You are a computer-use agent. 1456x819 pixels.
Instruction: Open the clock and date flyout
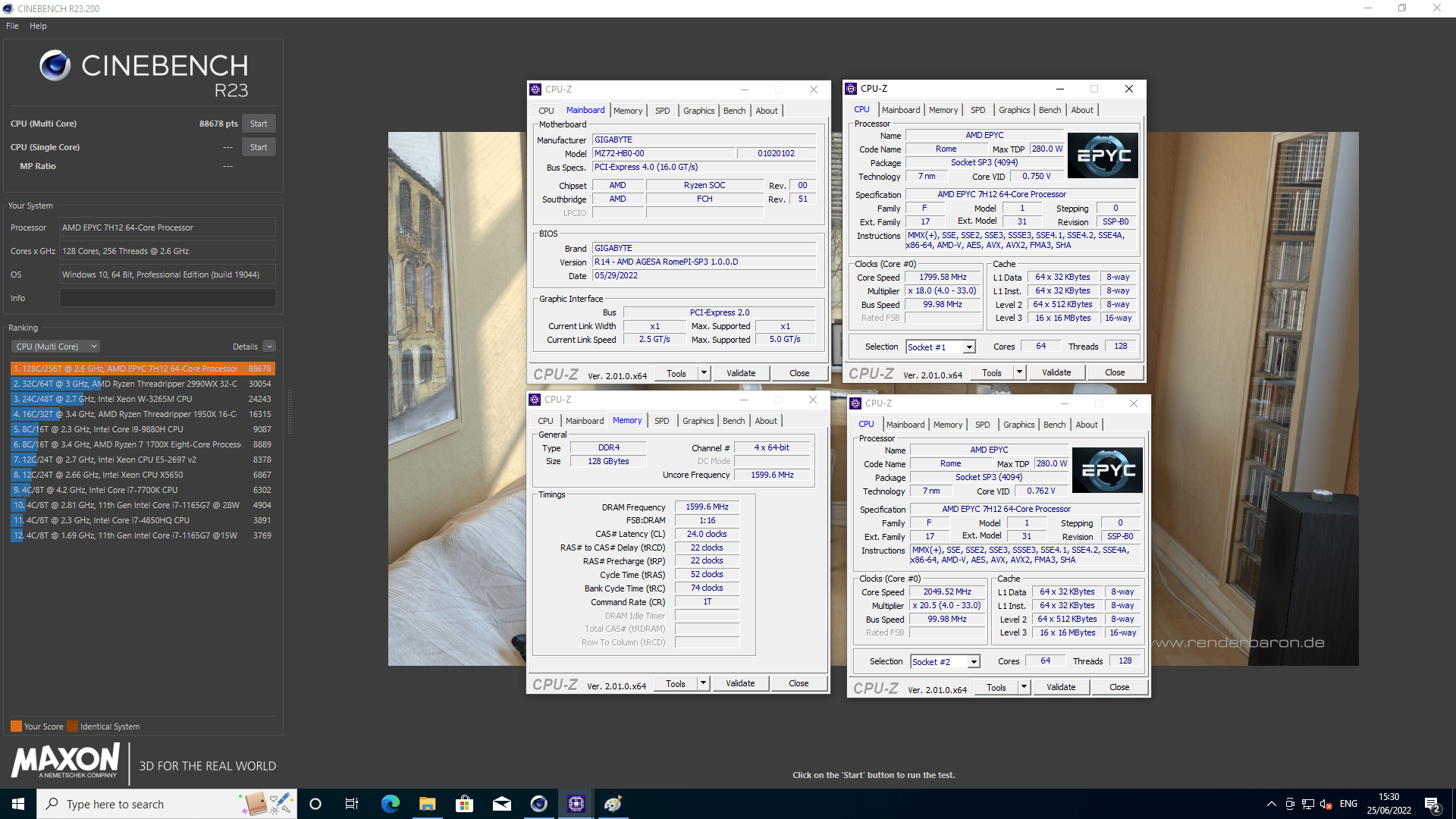(x=1389, y=804)
